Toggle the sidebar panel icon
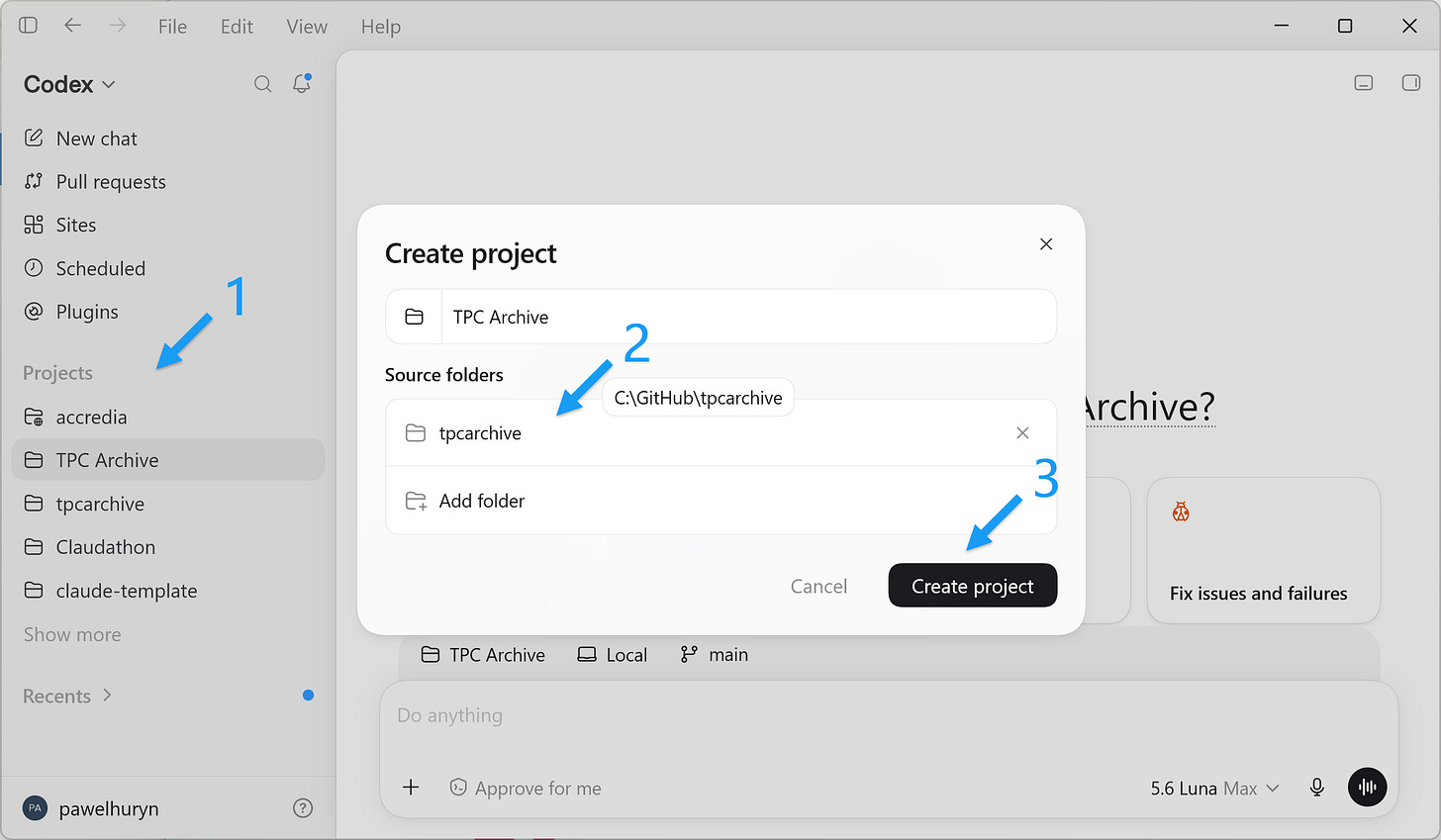The image size is (1441, 840). coord(28,26)
